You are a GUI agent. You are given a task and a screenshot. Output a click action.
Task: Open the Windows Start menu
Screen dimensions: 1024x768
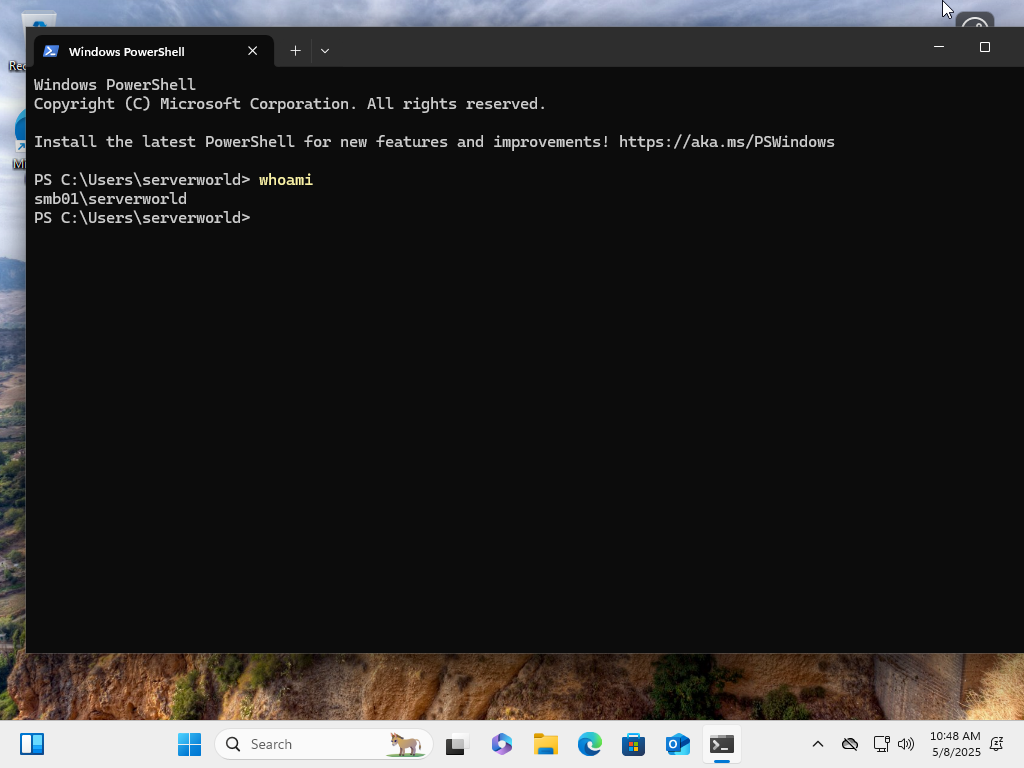tap(189, 744)
